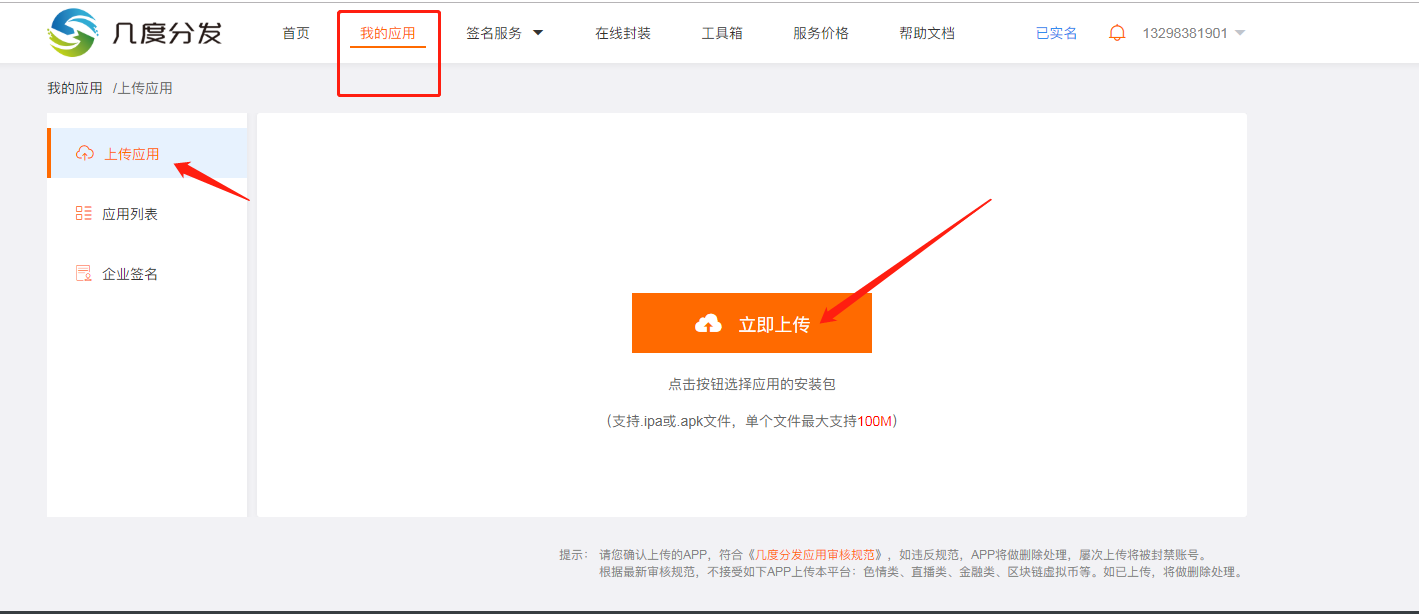Click 上传应用 in the breadcrumb path

click(145, 88)
